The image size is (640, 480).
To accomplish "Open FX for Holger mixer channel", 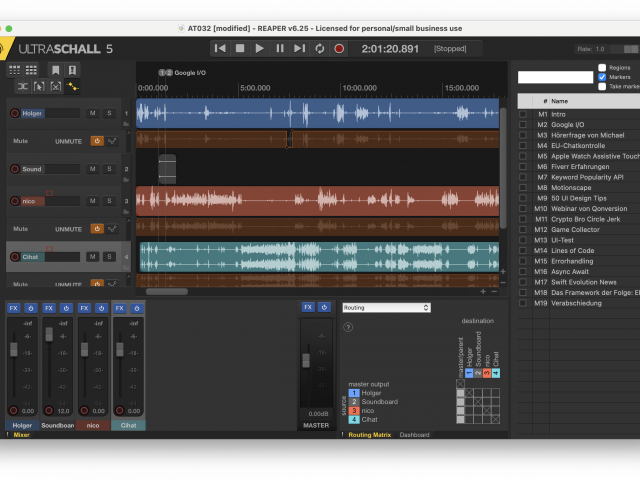I will (x=13, y=308).
